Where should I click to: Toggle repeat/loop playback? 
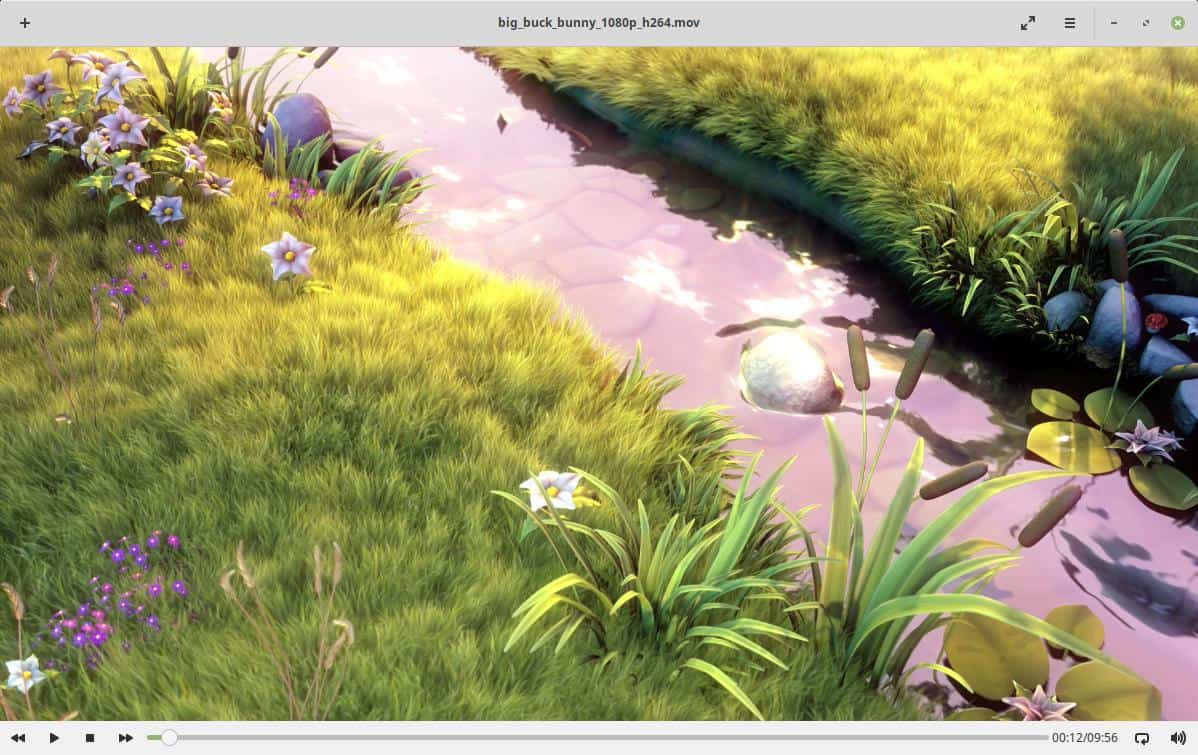[1141, 737]
